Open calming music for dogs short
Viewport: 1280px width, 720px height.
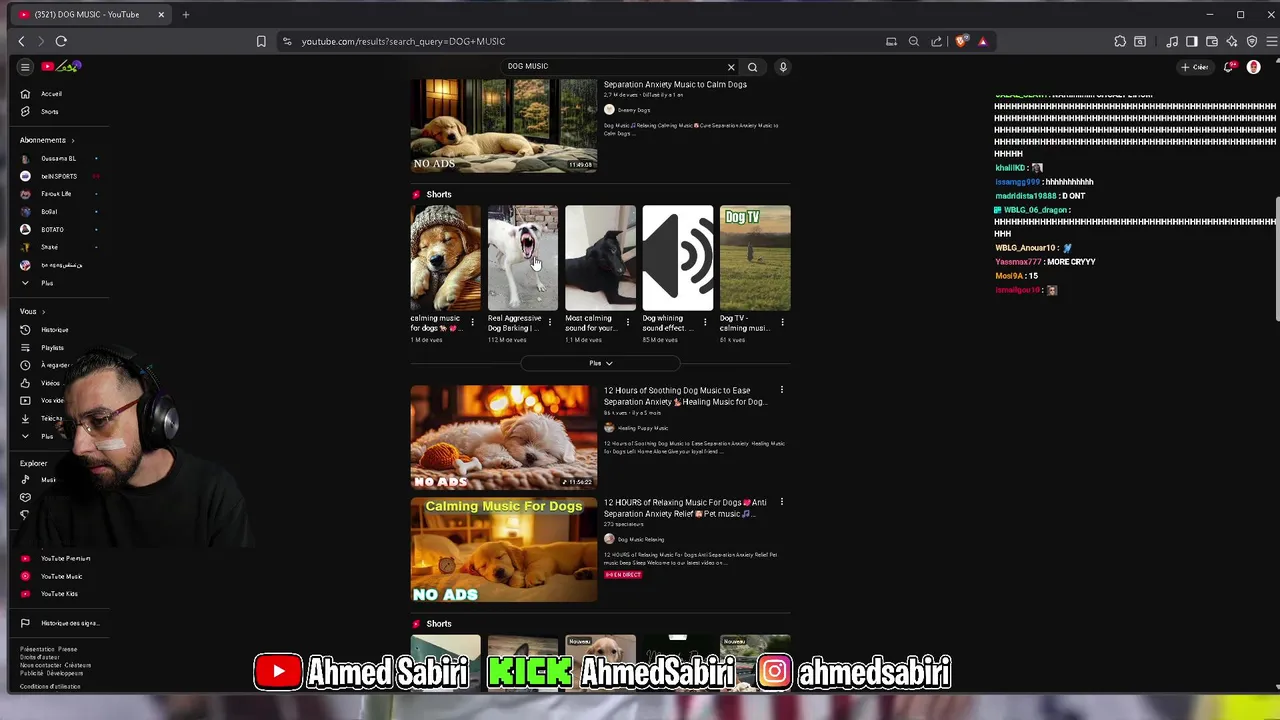pos(445,258)
